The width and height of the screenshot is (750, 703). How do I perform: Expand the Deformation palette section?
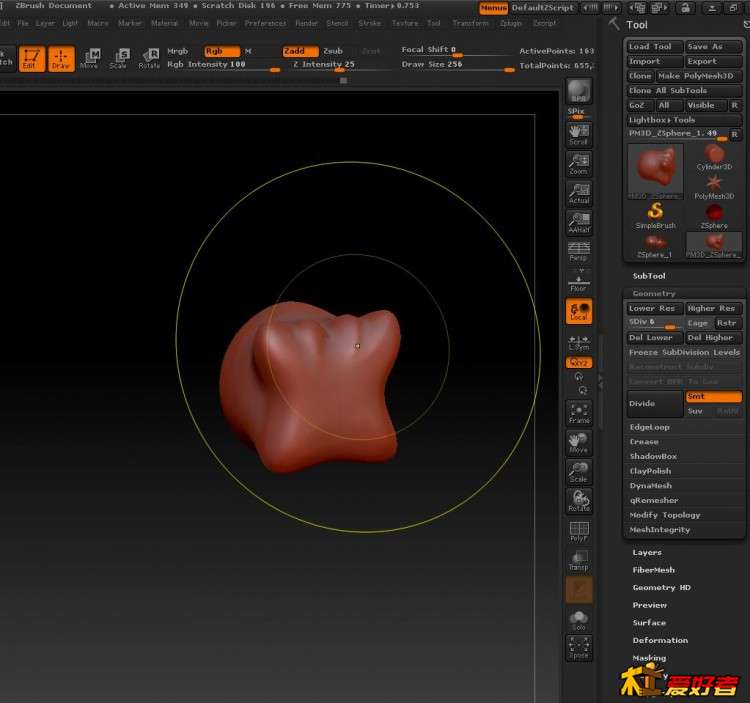(x=660, y=640)
